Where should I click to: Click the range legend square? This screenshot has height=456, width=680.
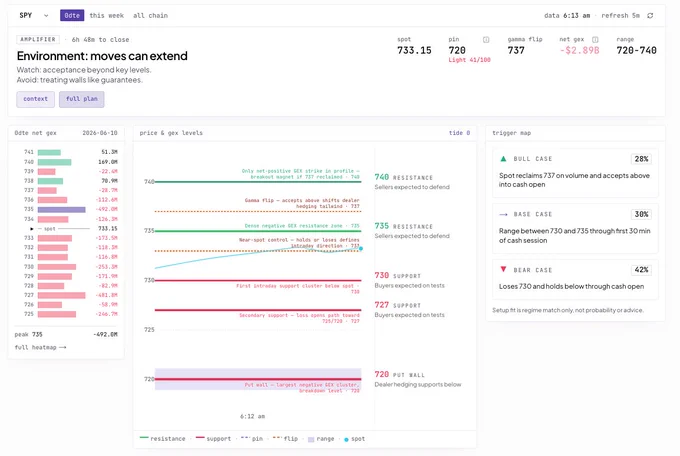coord(311,440)
